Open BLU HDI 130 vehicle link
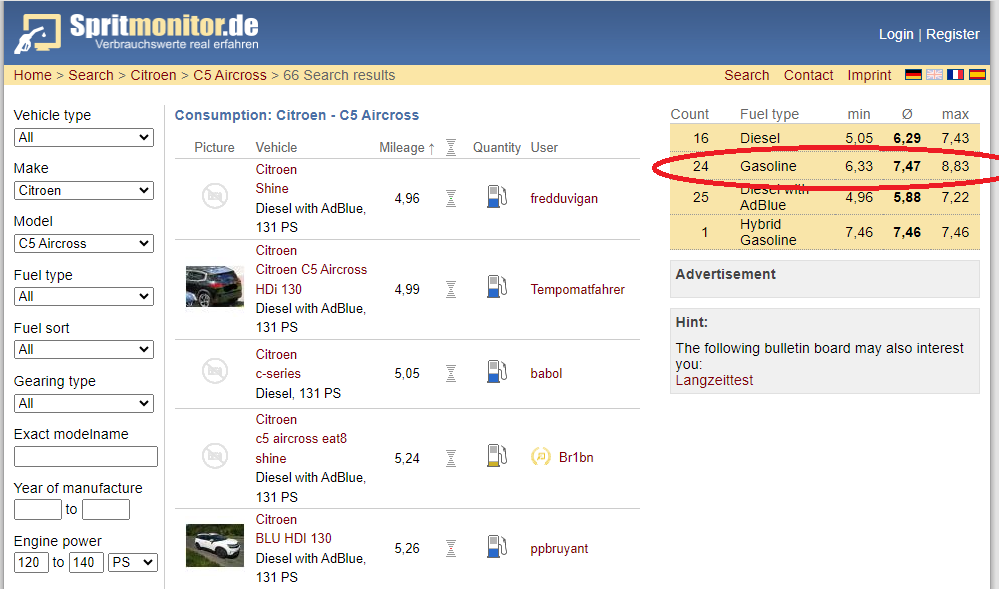999x589 pixels. tap(293, 538)
